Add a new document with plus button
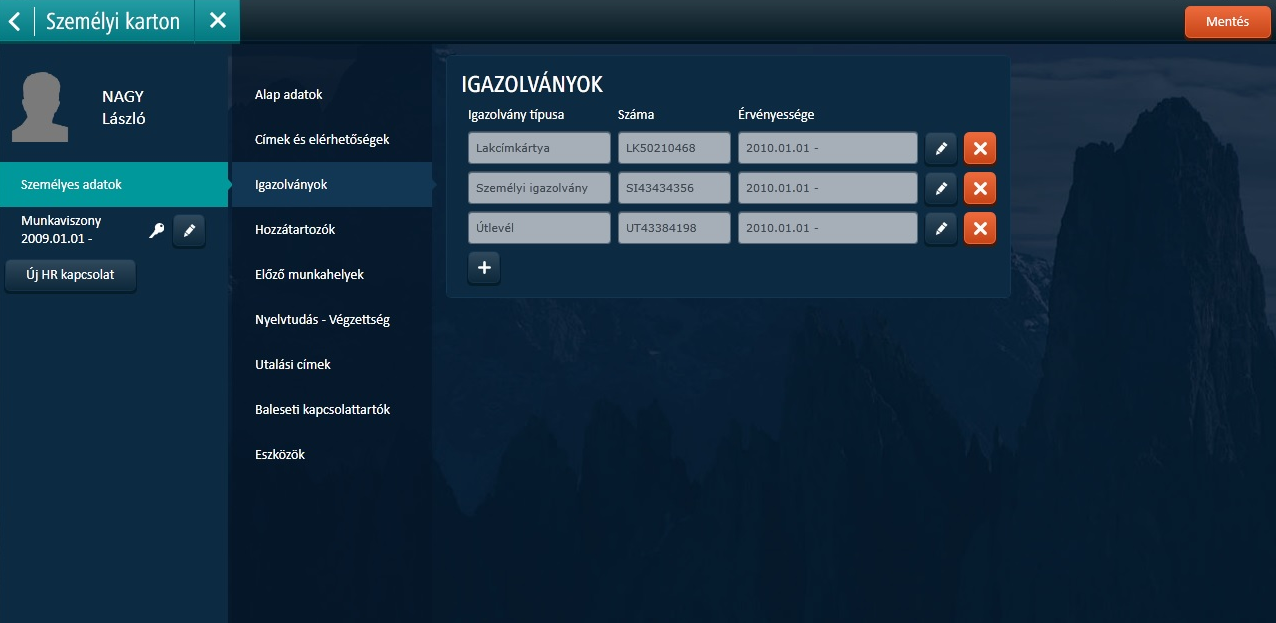 tap(484, 269)
